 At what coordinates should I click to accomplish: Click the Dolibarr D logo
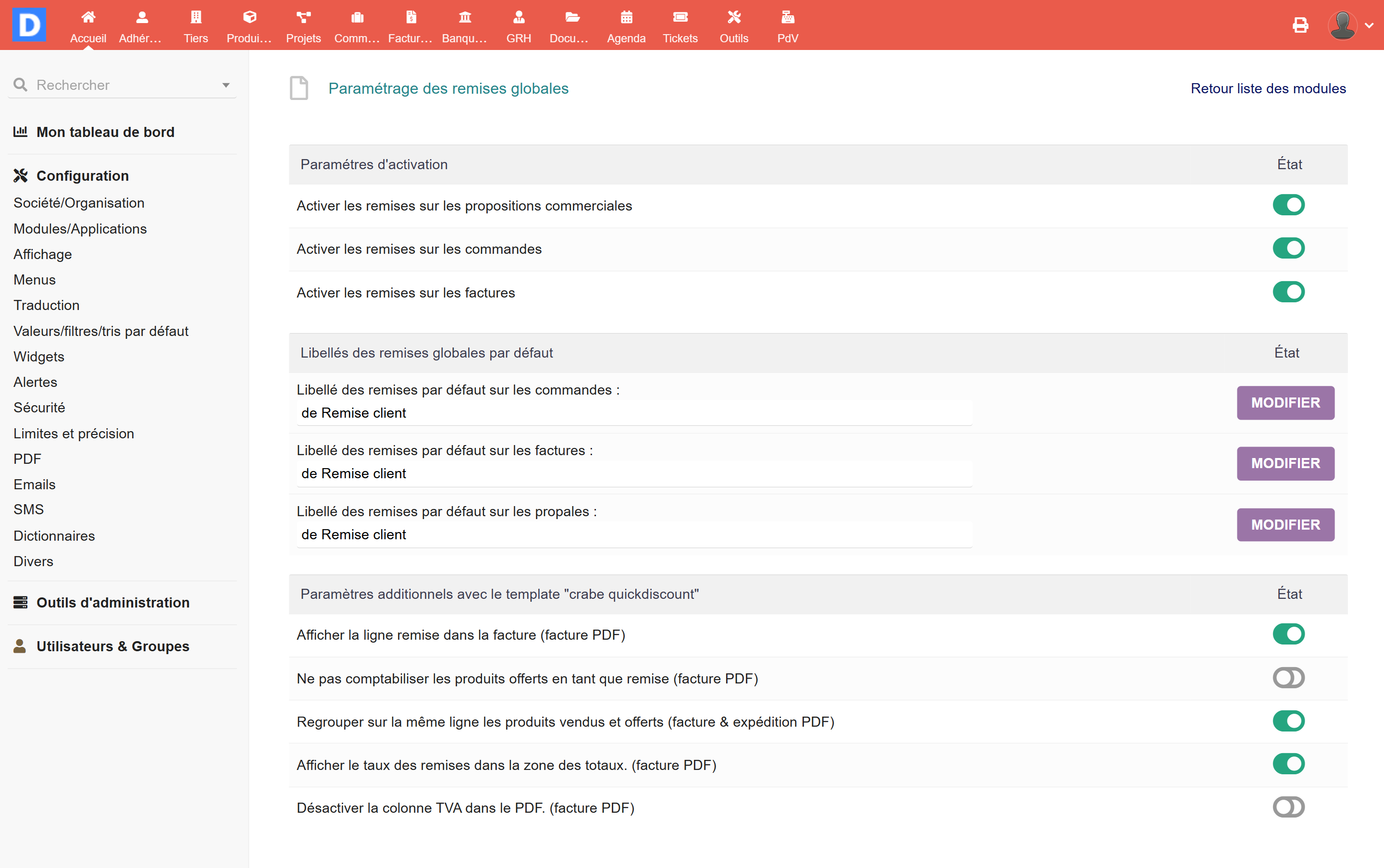[x=29, y=25]
